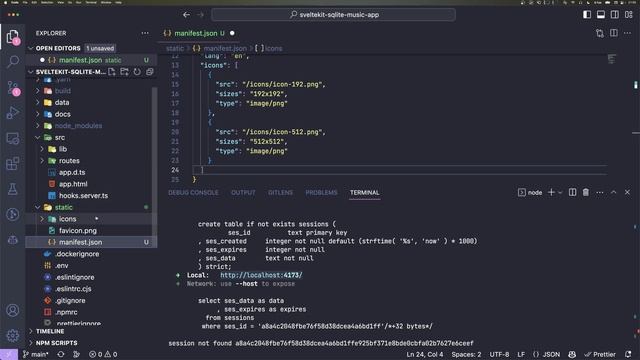This screenshot has height=360, width=640.
Task: Open the Extensions view
Action: [x=13, y=164]
